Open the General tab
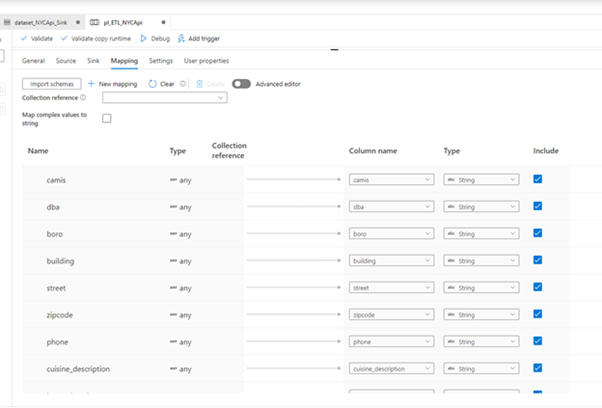 [33, 61]
